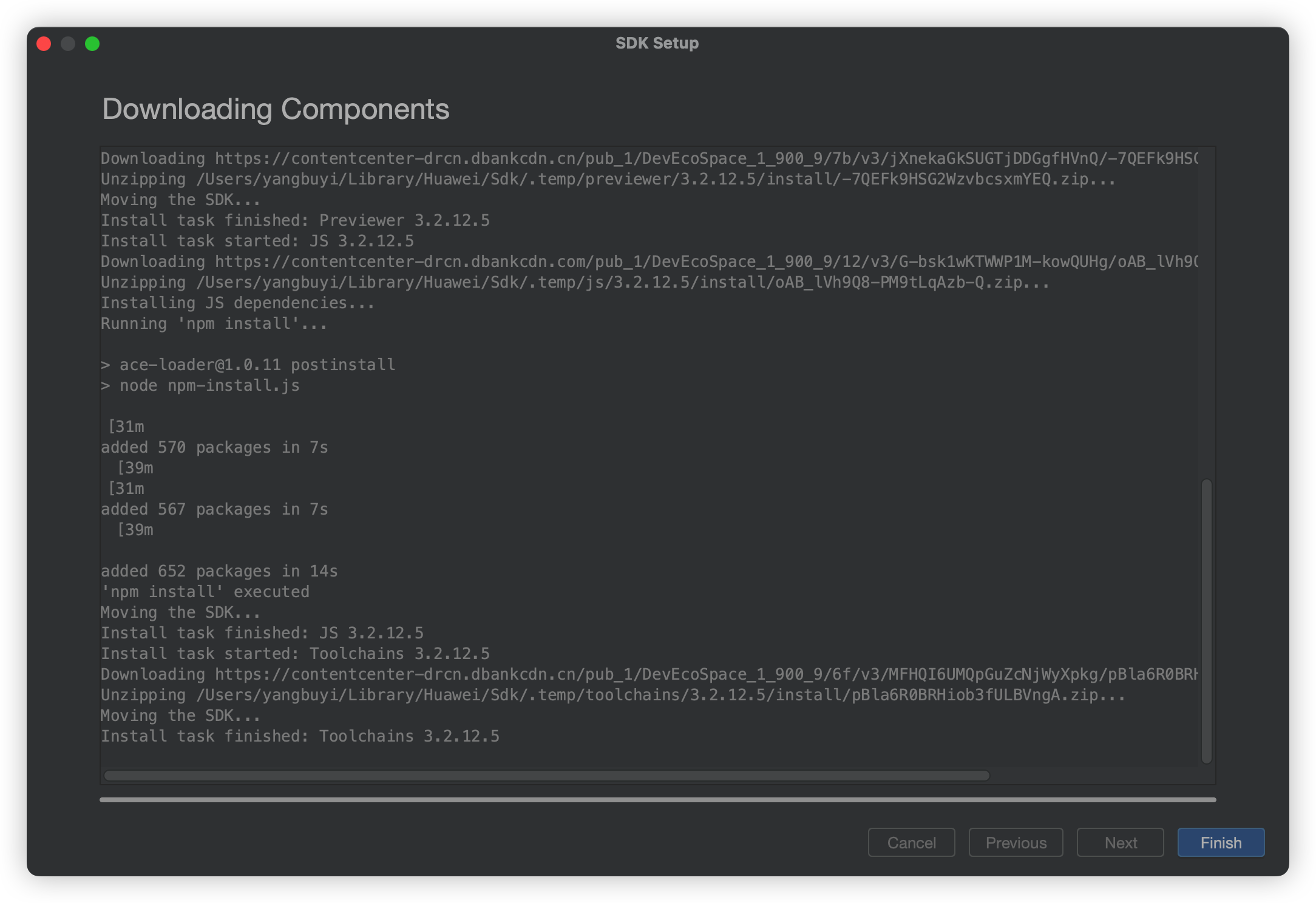
Task: Click the Downloading Components heading
Action: click(x=276, y=109)
